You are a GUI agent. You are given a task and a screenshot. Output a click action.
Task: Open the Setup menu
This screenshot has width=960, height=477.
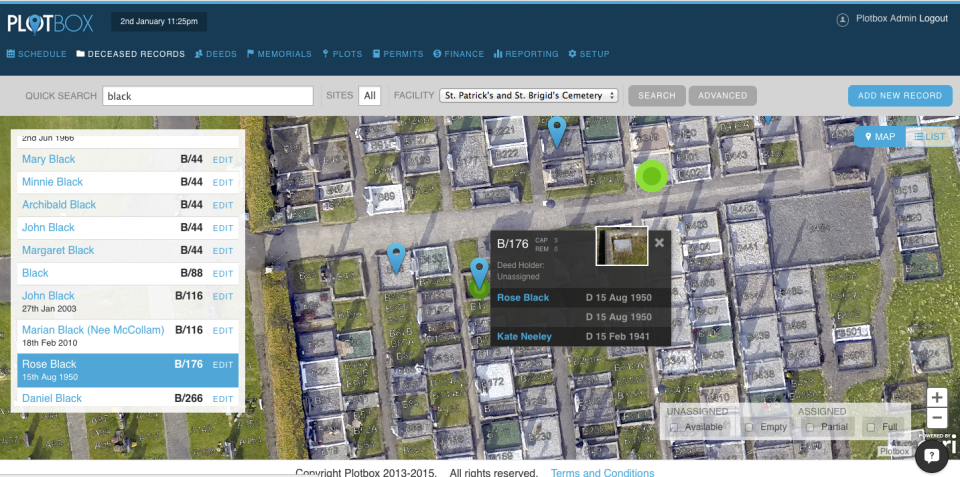[x=589, y=54]
